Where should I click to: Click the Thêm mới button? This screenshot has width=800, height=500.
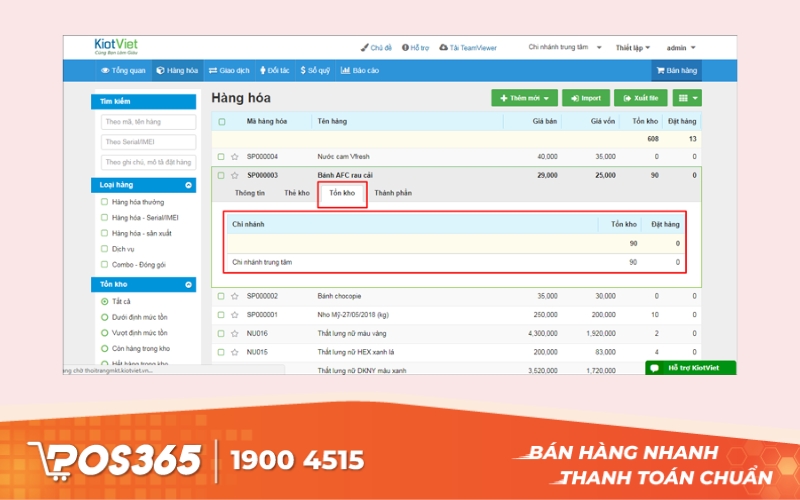coord(524,98)
